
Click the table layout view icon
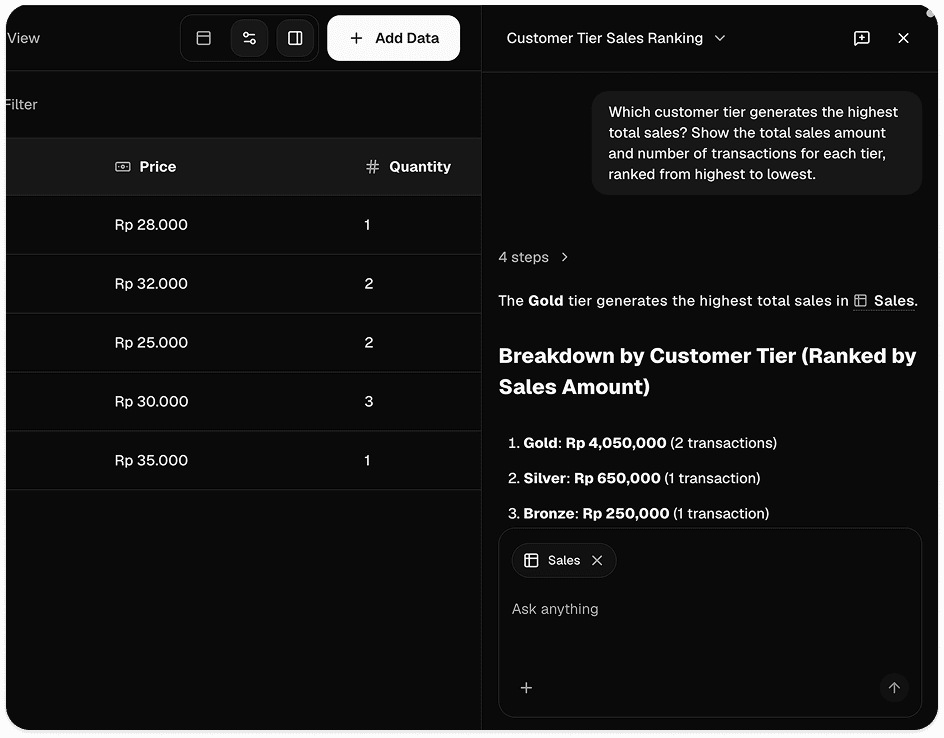[x=203, y=38]
